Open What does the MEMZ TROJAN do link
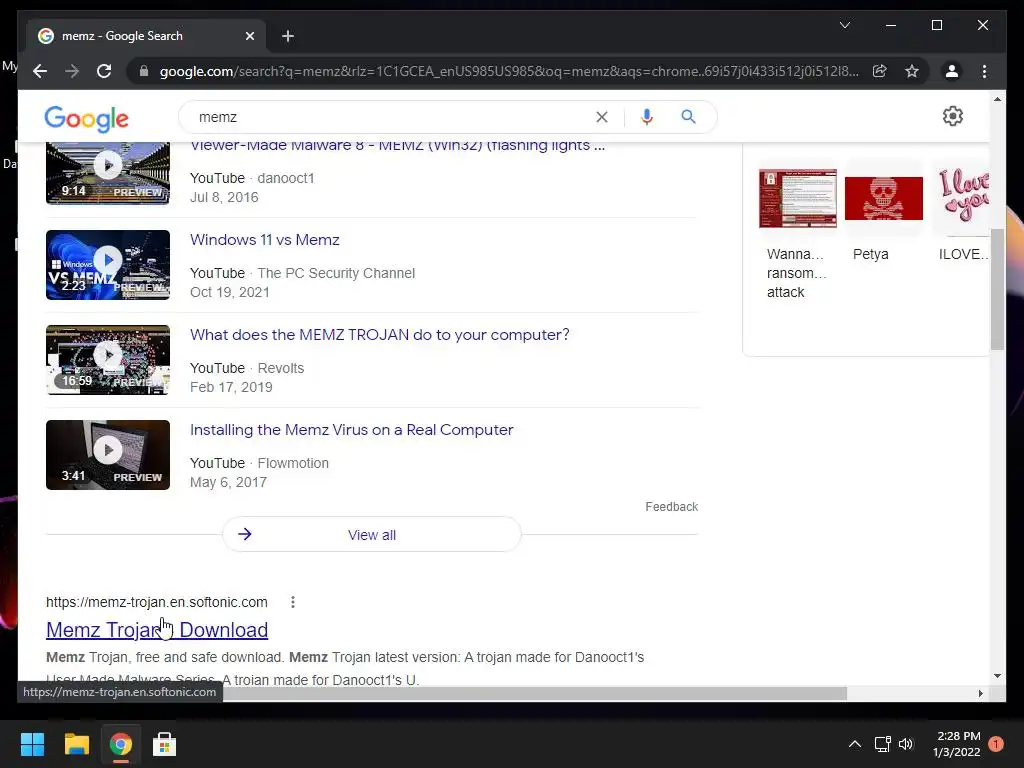Viewport: 1024px width, 768px height. [379, 334]
